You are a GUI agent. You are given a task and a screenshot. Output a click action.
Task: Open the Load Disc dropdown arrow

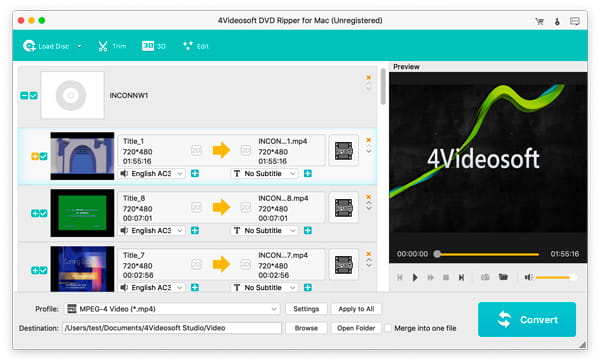80,46
